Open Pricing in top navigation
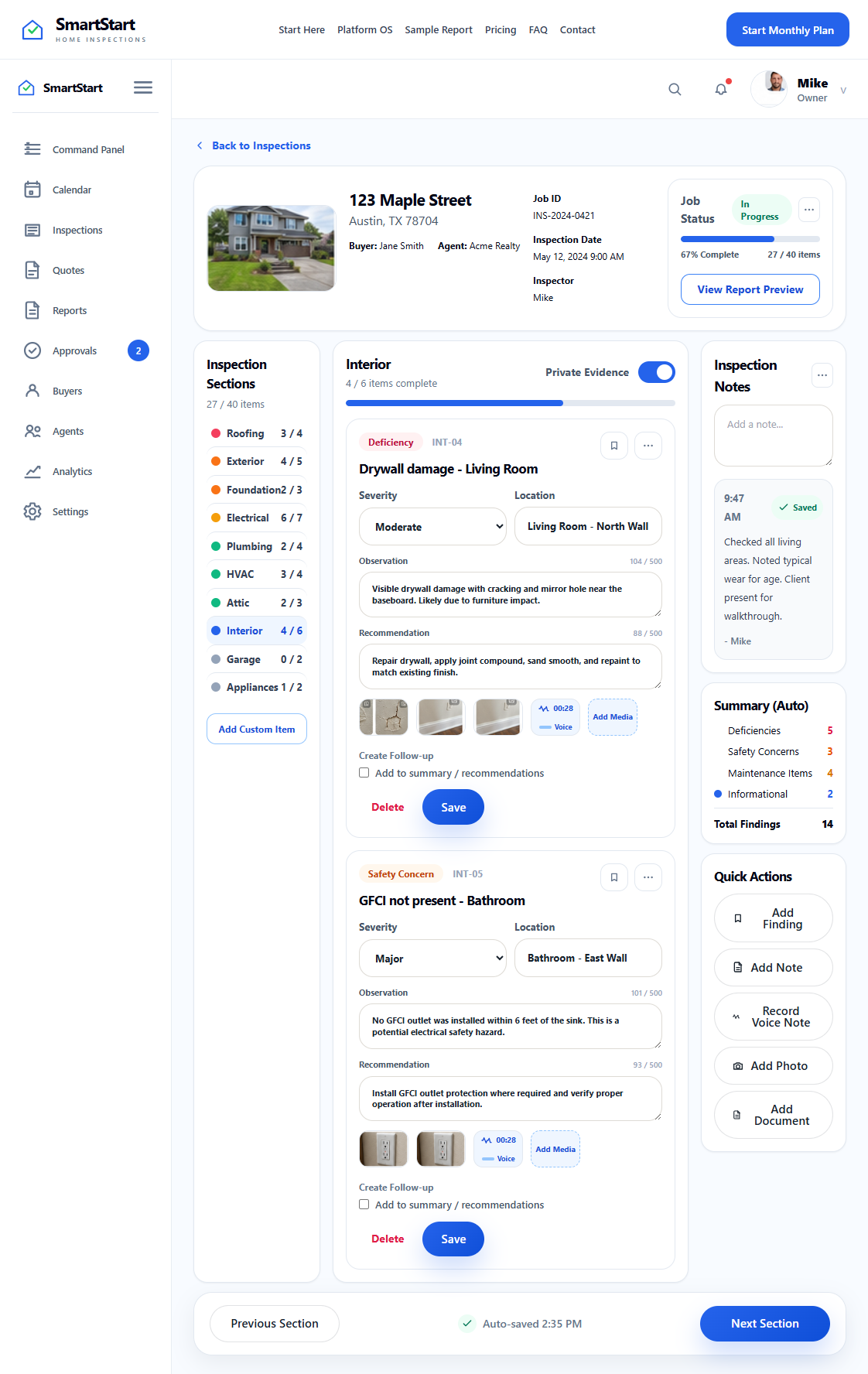The width and height of the screenshot is (868, 1374). 501,30
